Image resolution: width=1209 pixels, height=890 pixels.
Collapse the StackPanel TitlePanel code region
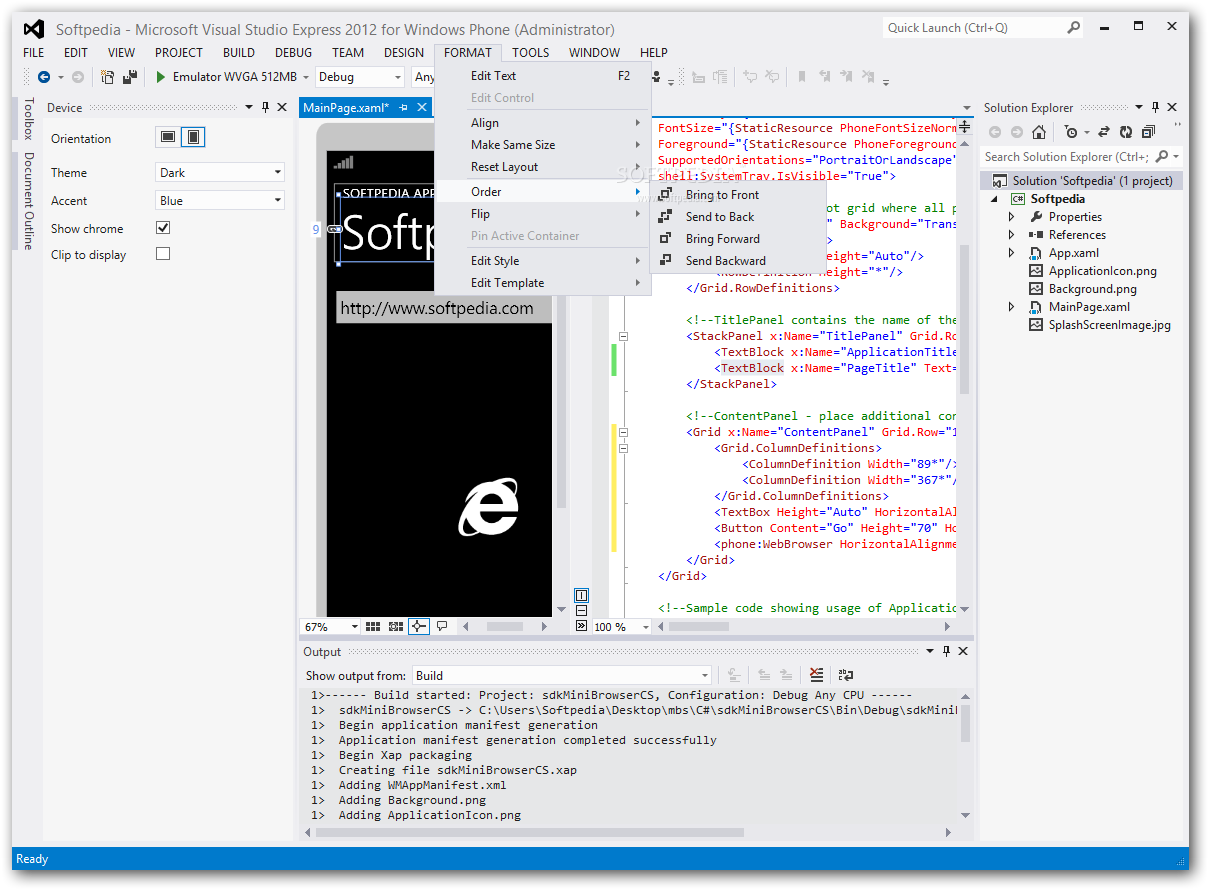point(623,336)
